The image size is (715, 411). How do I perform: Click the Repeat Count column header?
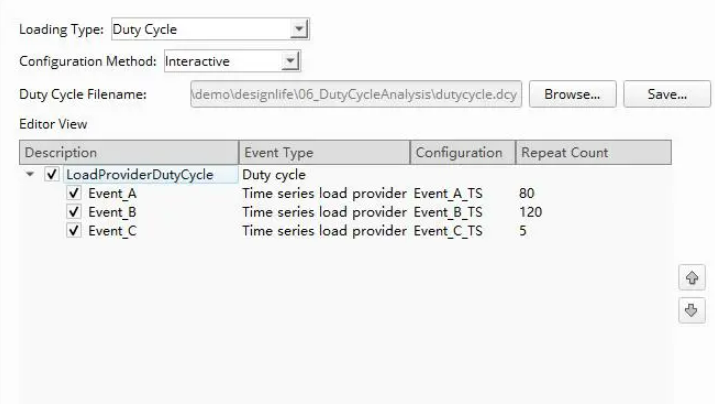tap(592, 153)
